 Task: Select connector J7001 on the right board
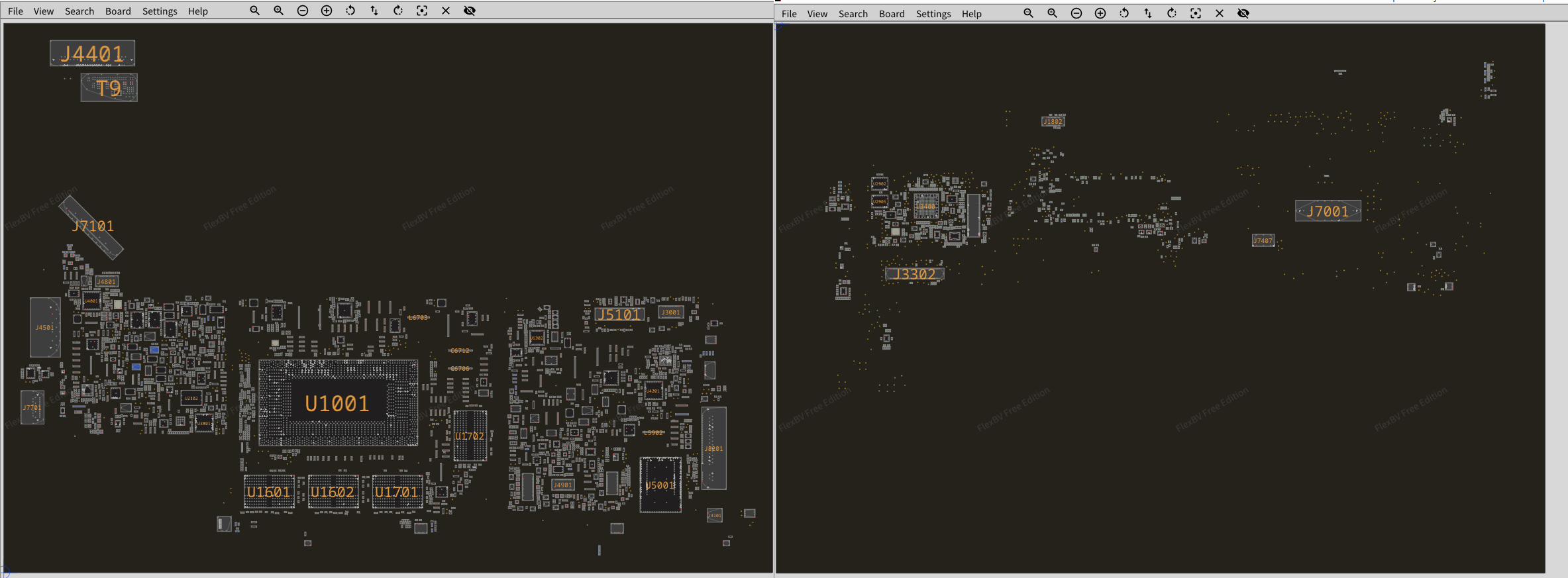tap(1328, 211)
